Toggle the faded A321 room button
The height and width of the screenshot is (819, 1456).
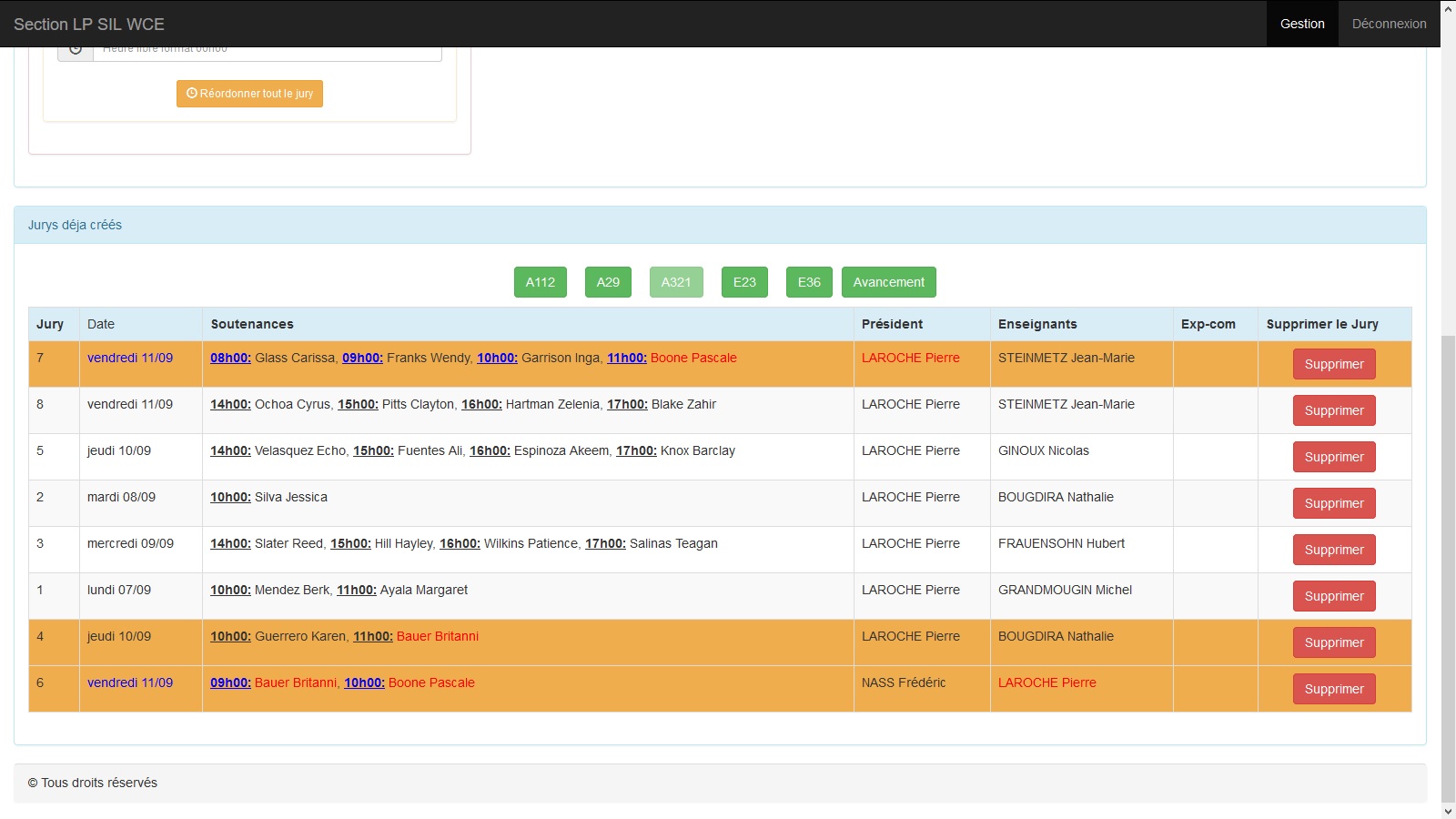[675, 282]
